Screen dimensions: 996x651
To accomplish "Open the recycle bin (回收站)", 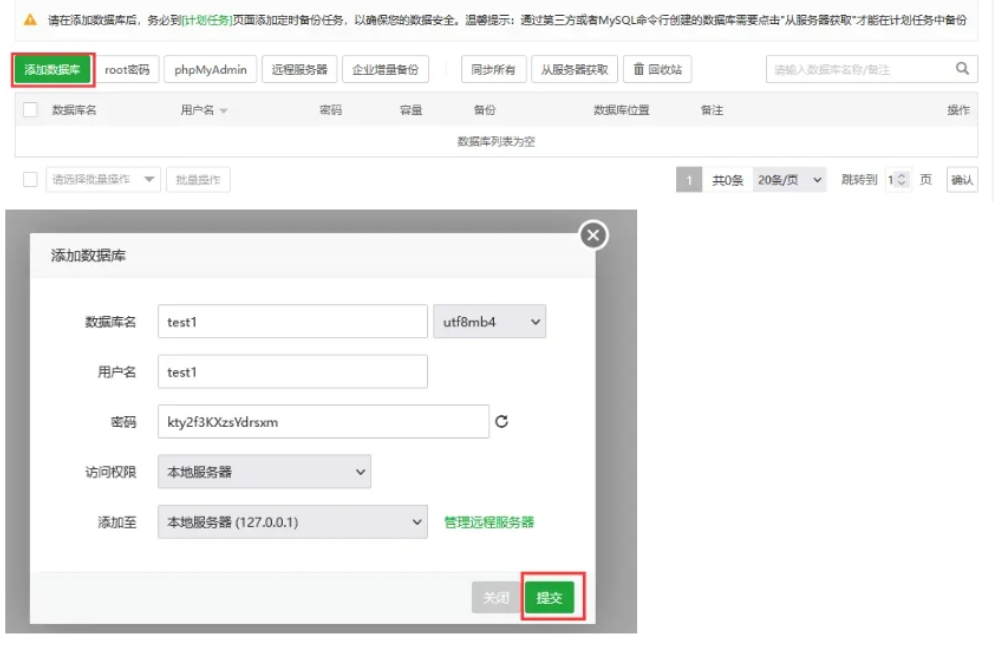I will (658, 70).
